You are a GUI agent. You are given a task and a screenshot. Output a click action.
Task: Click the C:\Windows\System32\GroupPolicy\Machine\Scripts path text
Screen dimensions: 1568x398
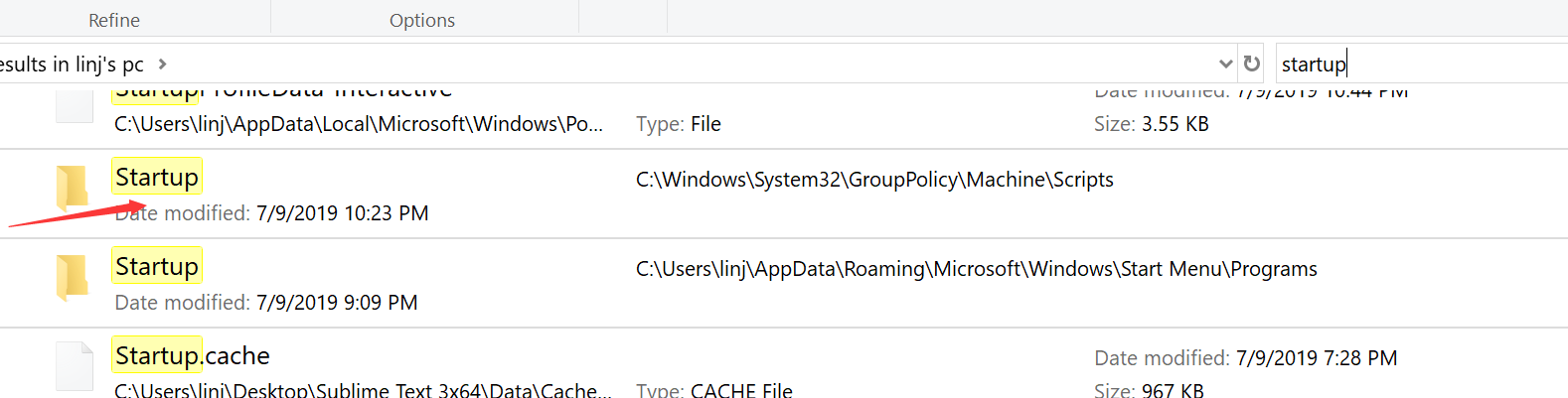click(874, 180)
